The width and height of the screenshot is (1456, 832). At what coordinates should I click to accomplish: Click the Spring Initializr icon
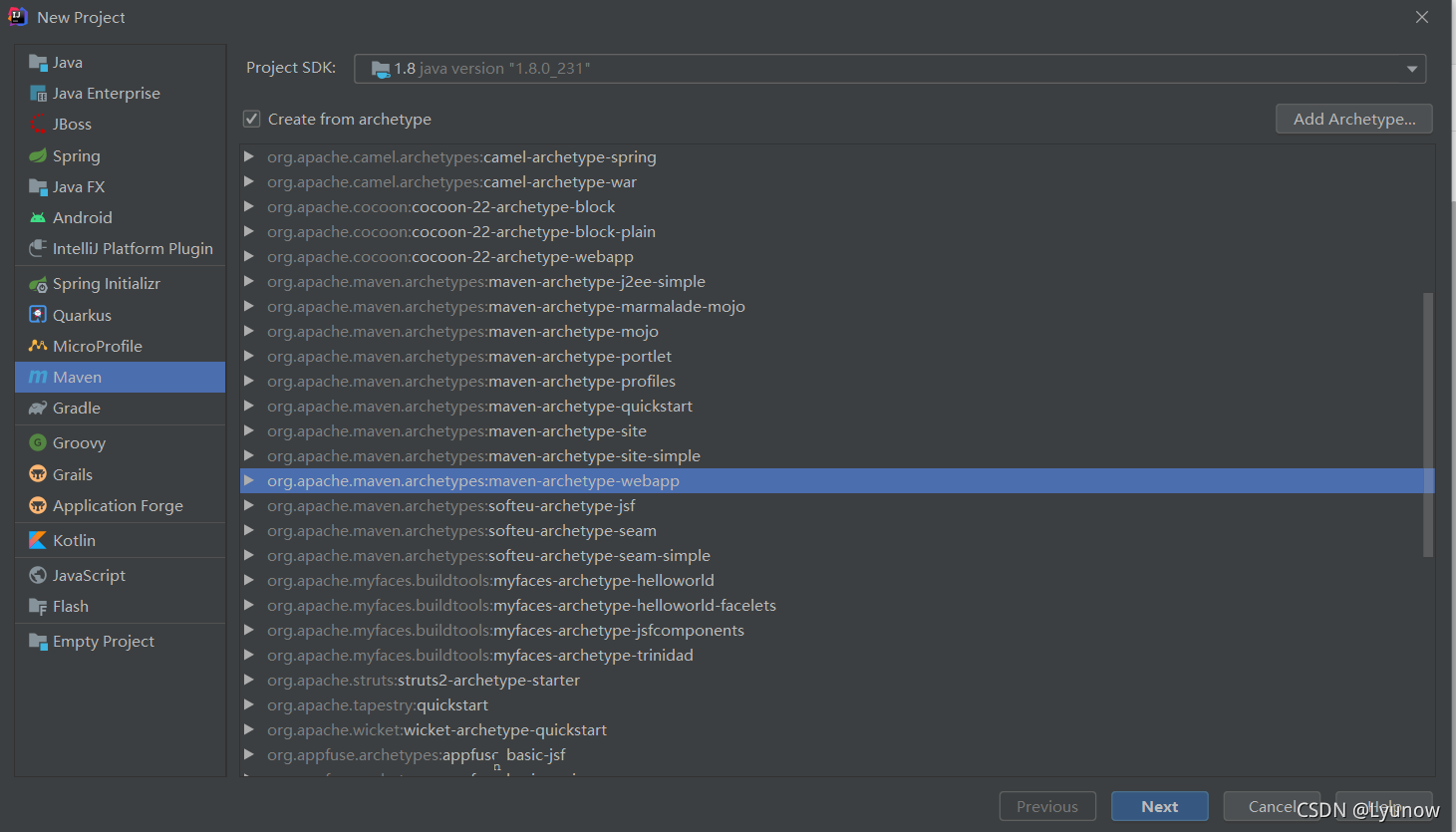[38, 284]
